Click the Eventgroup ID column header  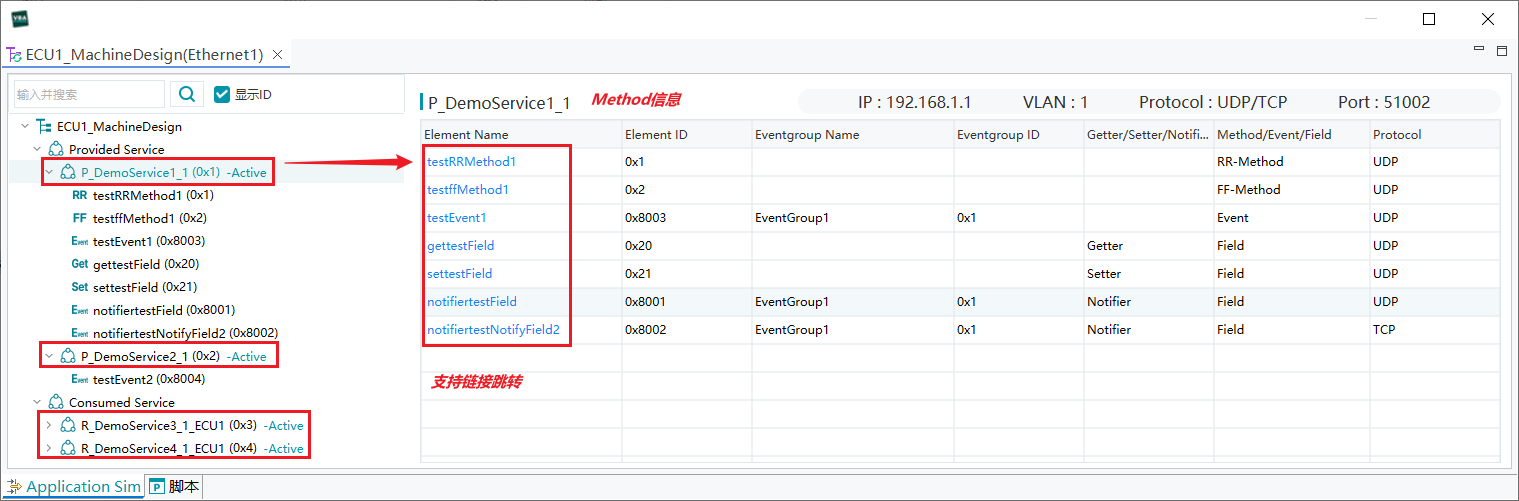[x=1018, y=134]
